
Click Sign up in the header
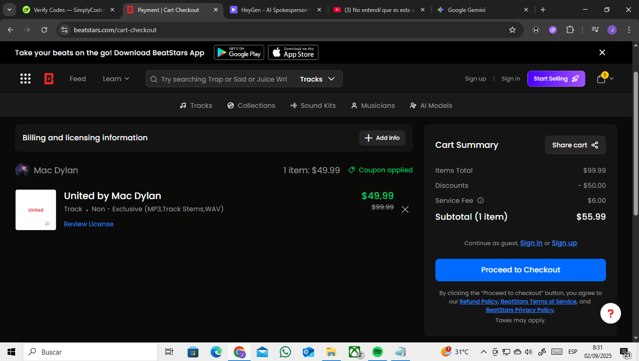475,79
